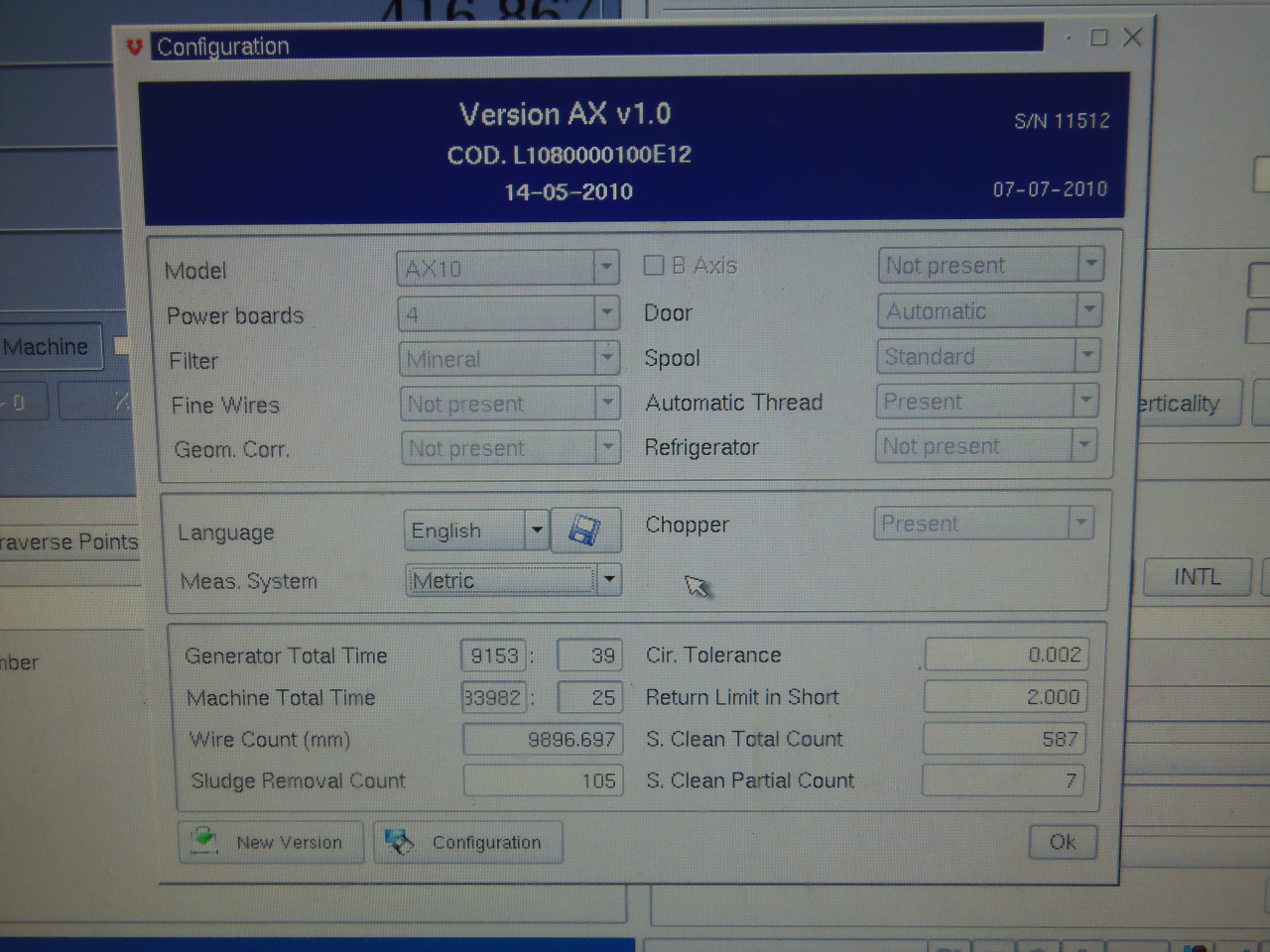
Task: Click Generator Total Time minutes field
Action: [590, 655]
